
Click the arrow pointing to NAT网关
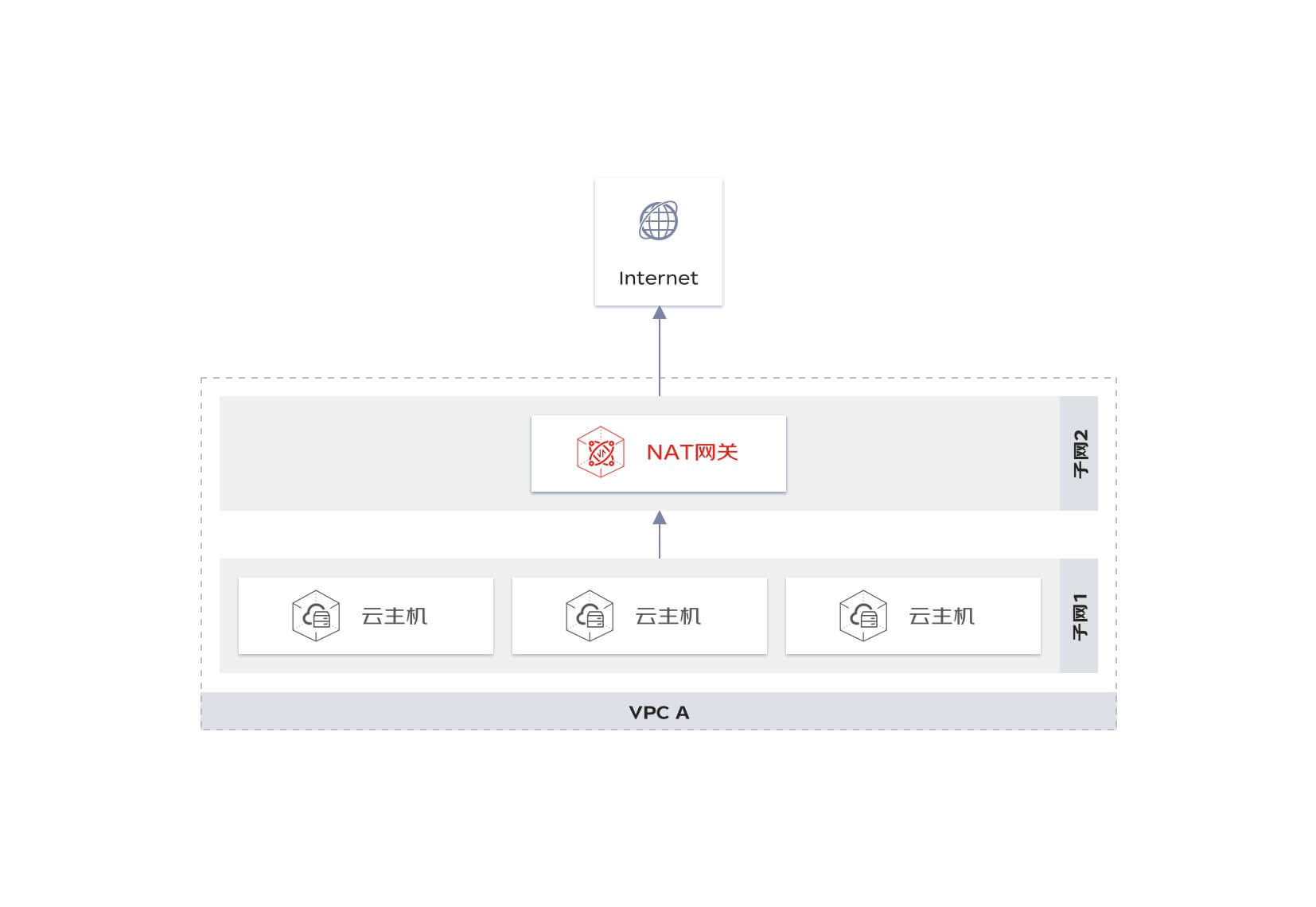660,535
